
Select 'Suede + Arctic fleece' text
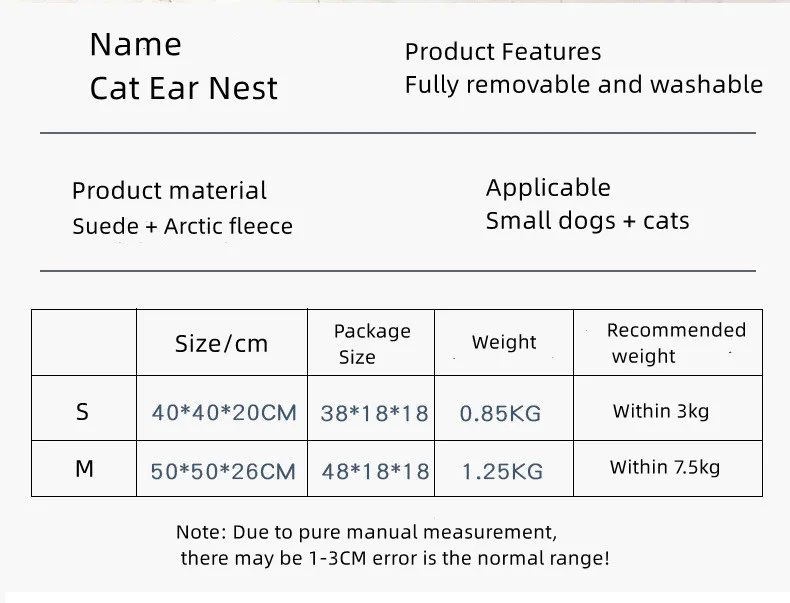pos(182,227)
